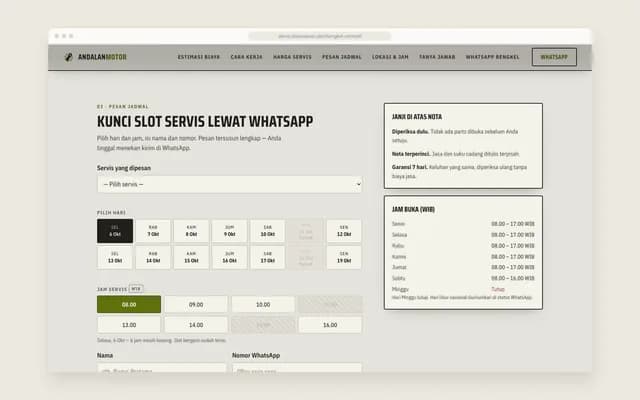Click the heading Kunci Slot Servis Lewat WhatsApp
The image size is (640, 400).
click(205, 122)
